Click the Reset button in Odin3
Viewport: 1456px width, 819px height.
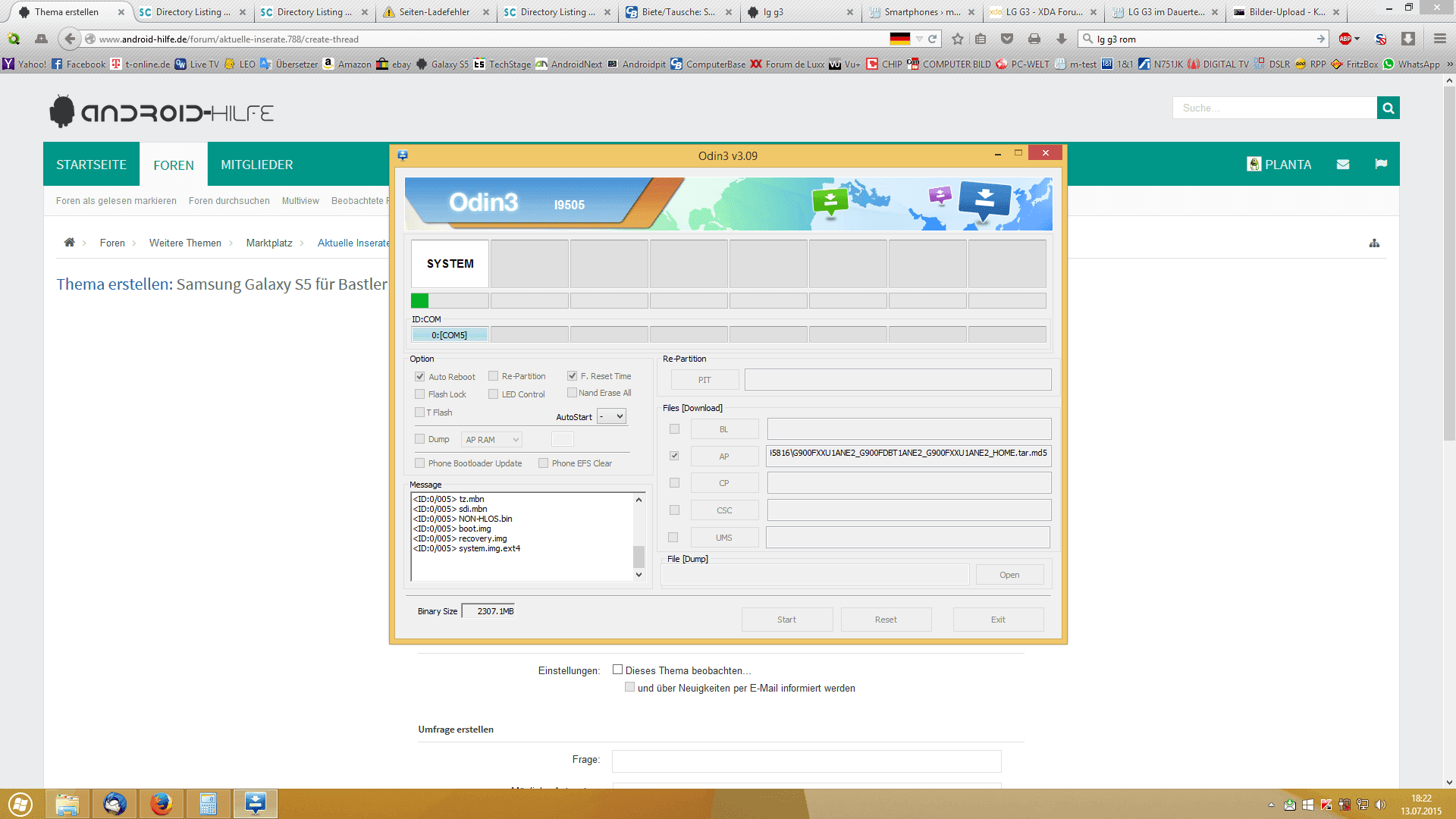click(x=886, y=620)
